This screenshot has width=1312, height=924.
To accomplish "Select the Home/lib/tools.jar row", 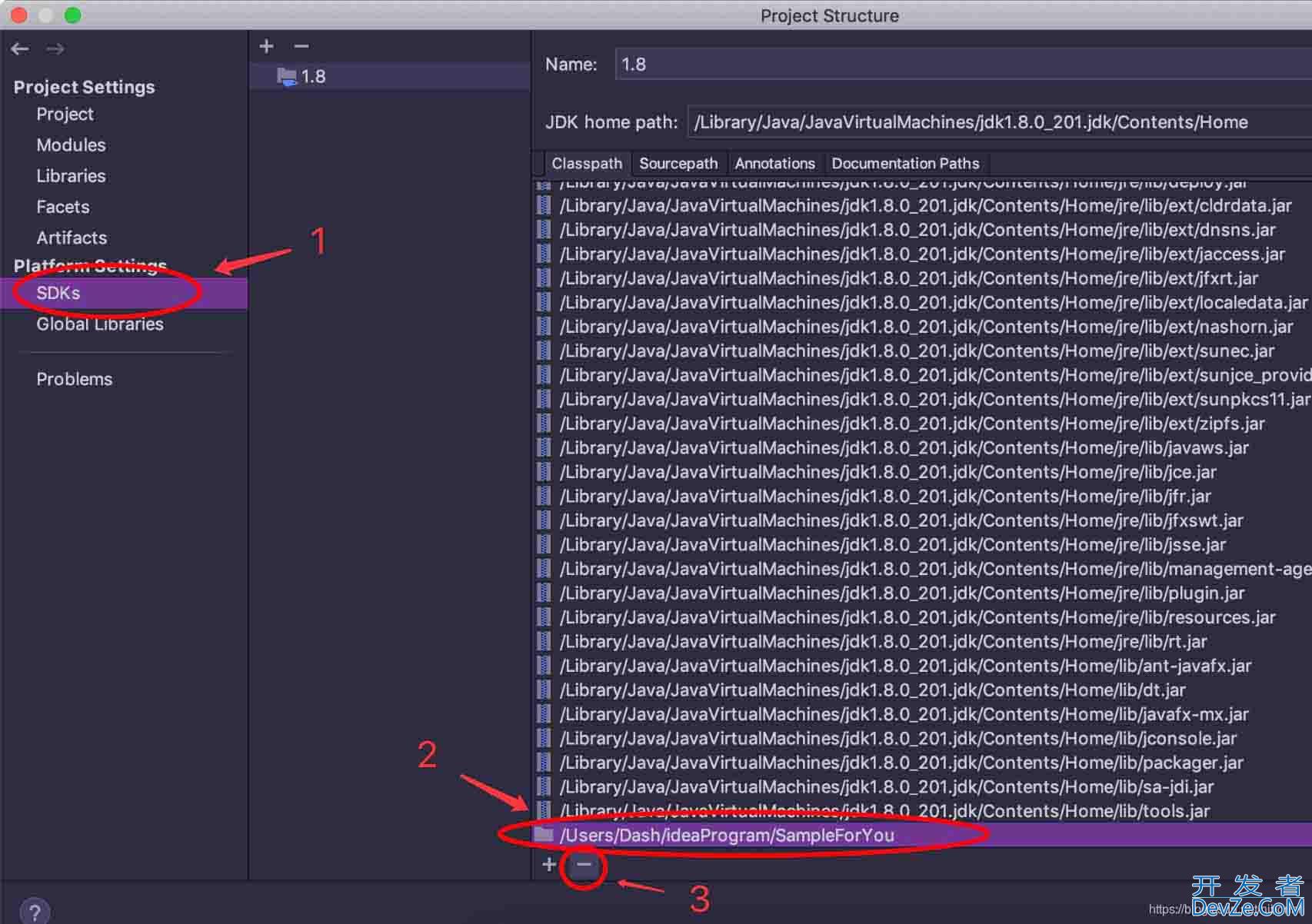I will (923, 811).
